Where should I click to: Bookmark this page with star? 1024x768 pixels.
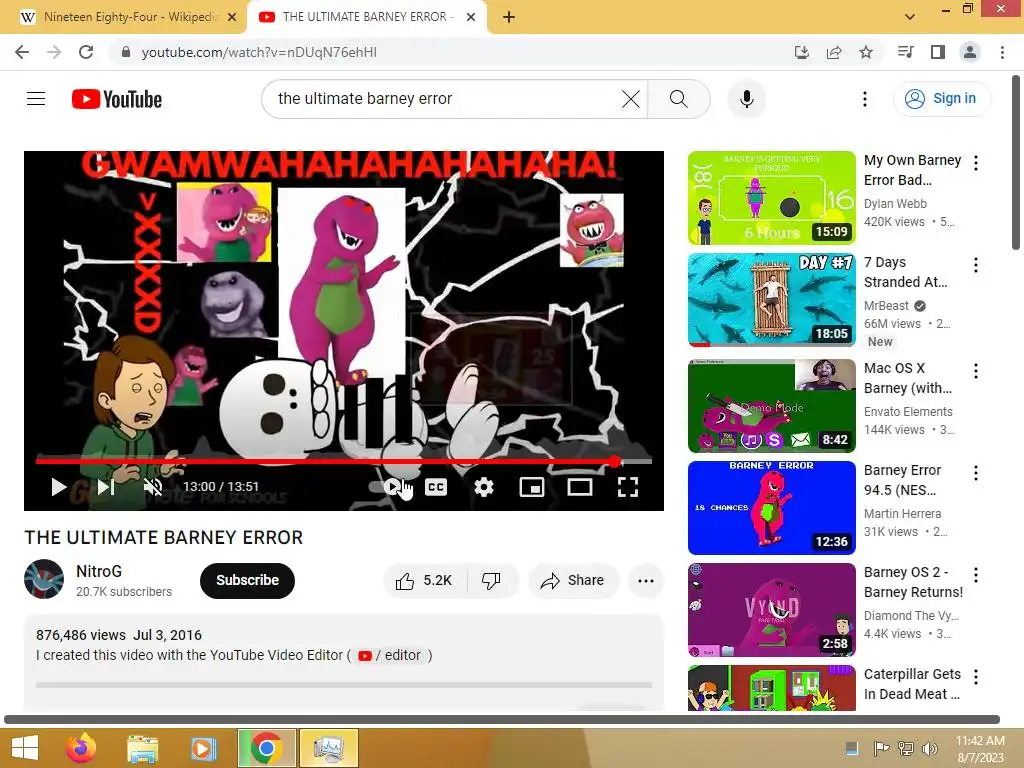(x=865, y=52)
